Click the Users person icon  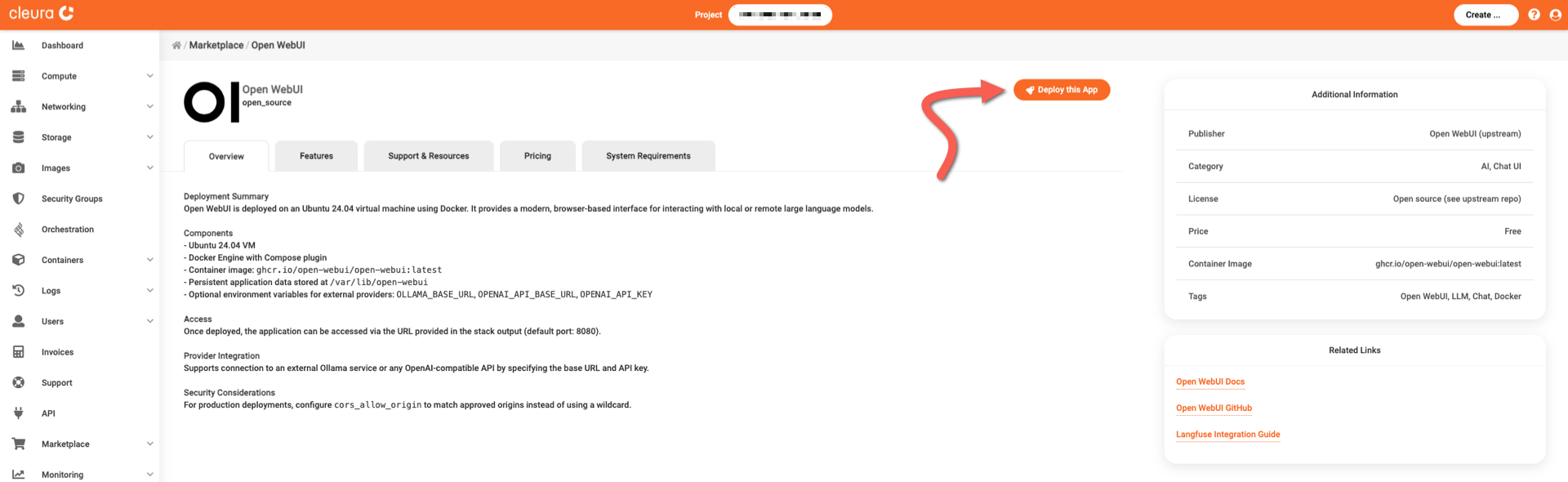(x=18, y=321)
